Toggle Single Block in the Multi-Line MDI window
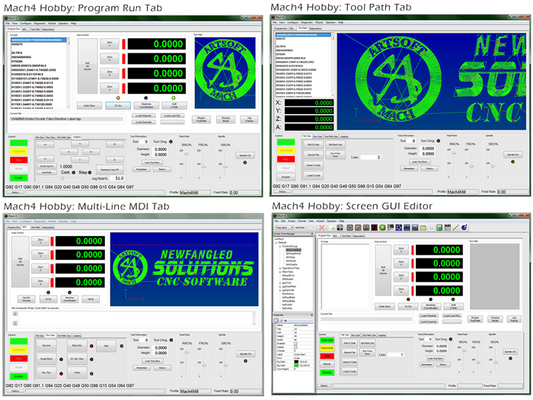Image resolution: width=533 pixels, height=400 pixels. (47, 359)
